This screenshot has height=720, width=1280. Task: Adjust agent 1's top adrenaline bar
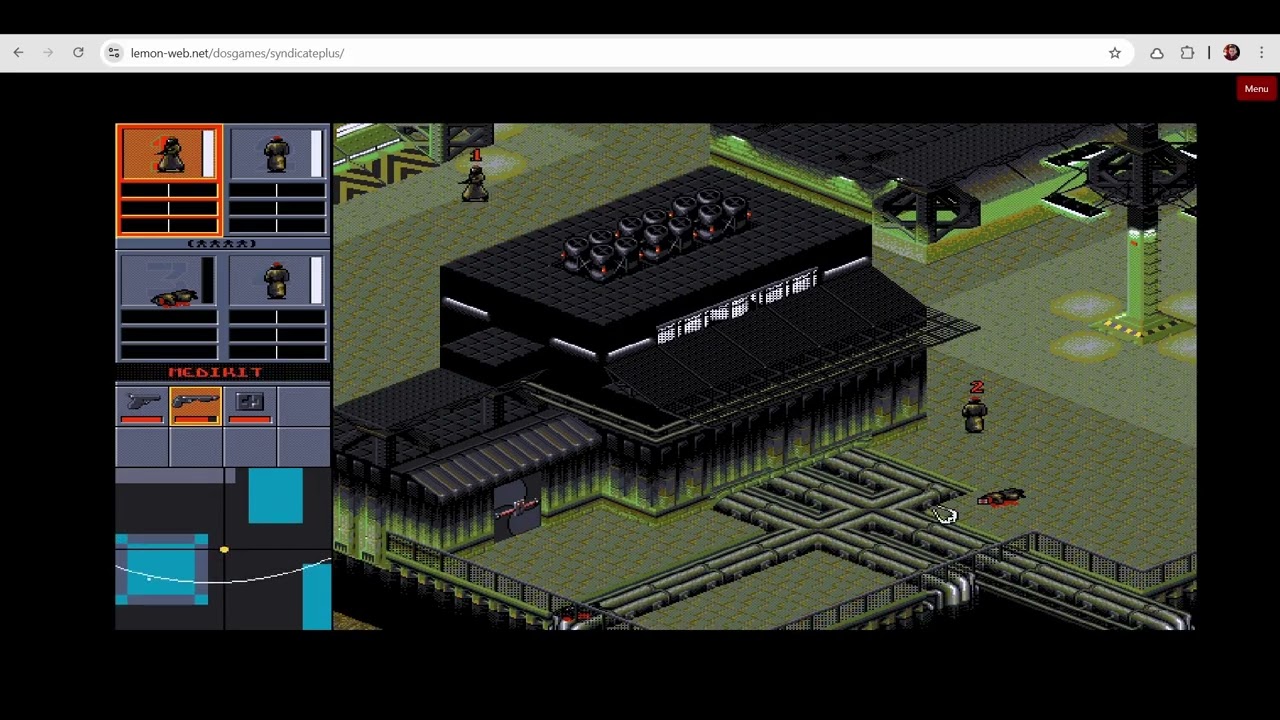coord(169,190)
